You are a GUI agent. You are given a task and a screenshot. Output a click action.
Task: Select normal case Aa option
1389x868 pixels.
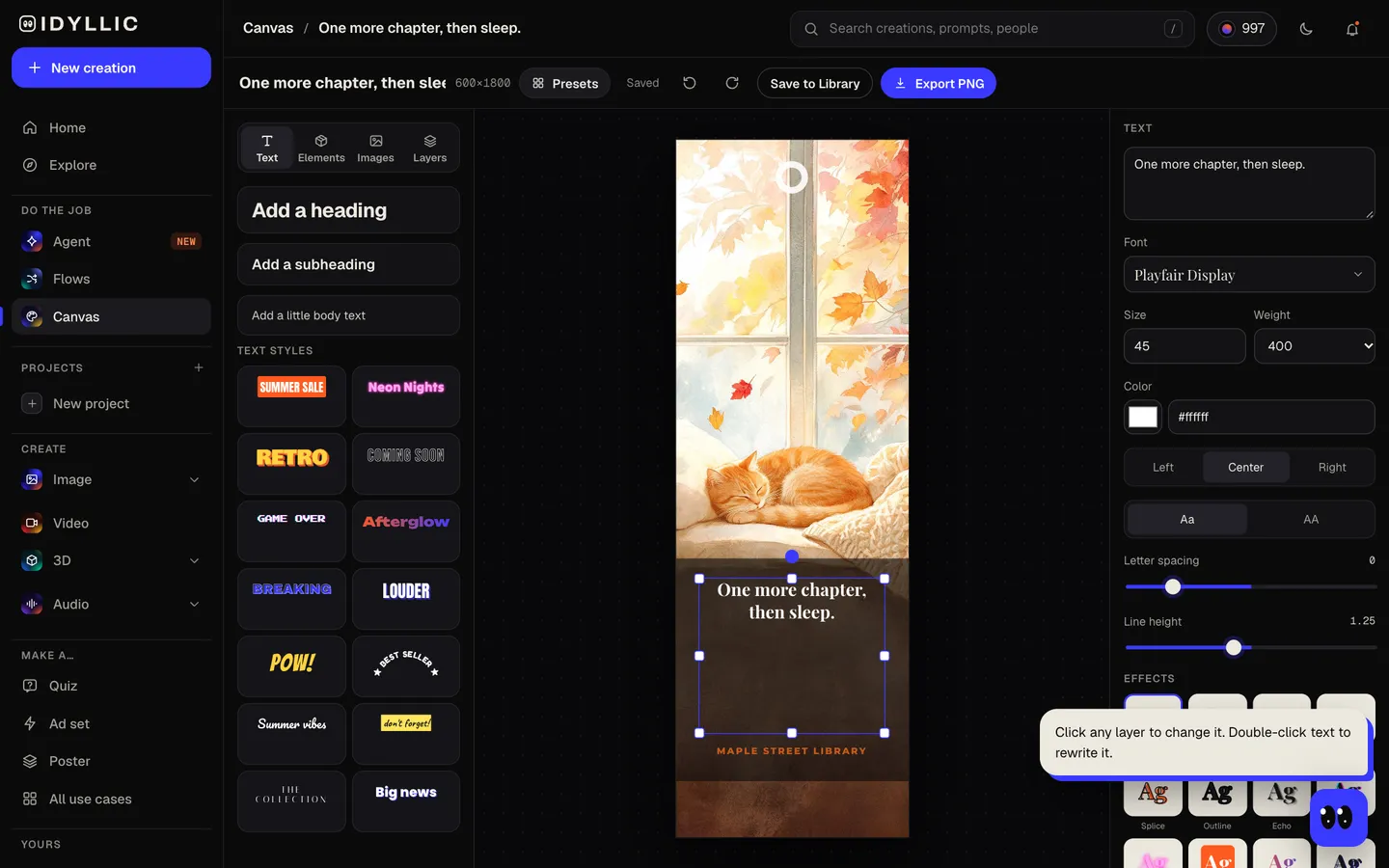click(x=1187, y=519)
